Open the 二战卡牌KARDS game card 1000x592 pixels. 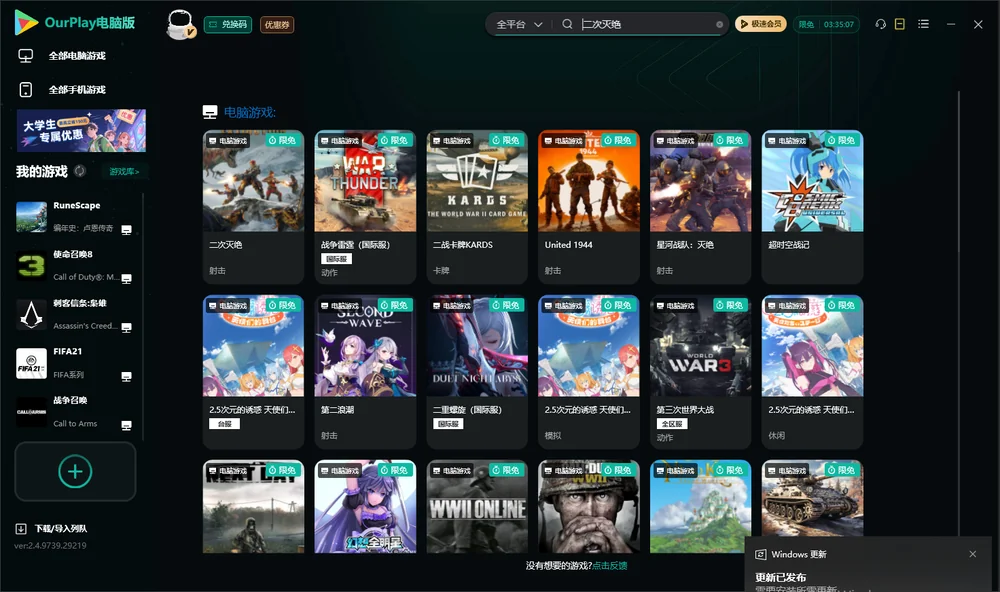(477, 207)
